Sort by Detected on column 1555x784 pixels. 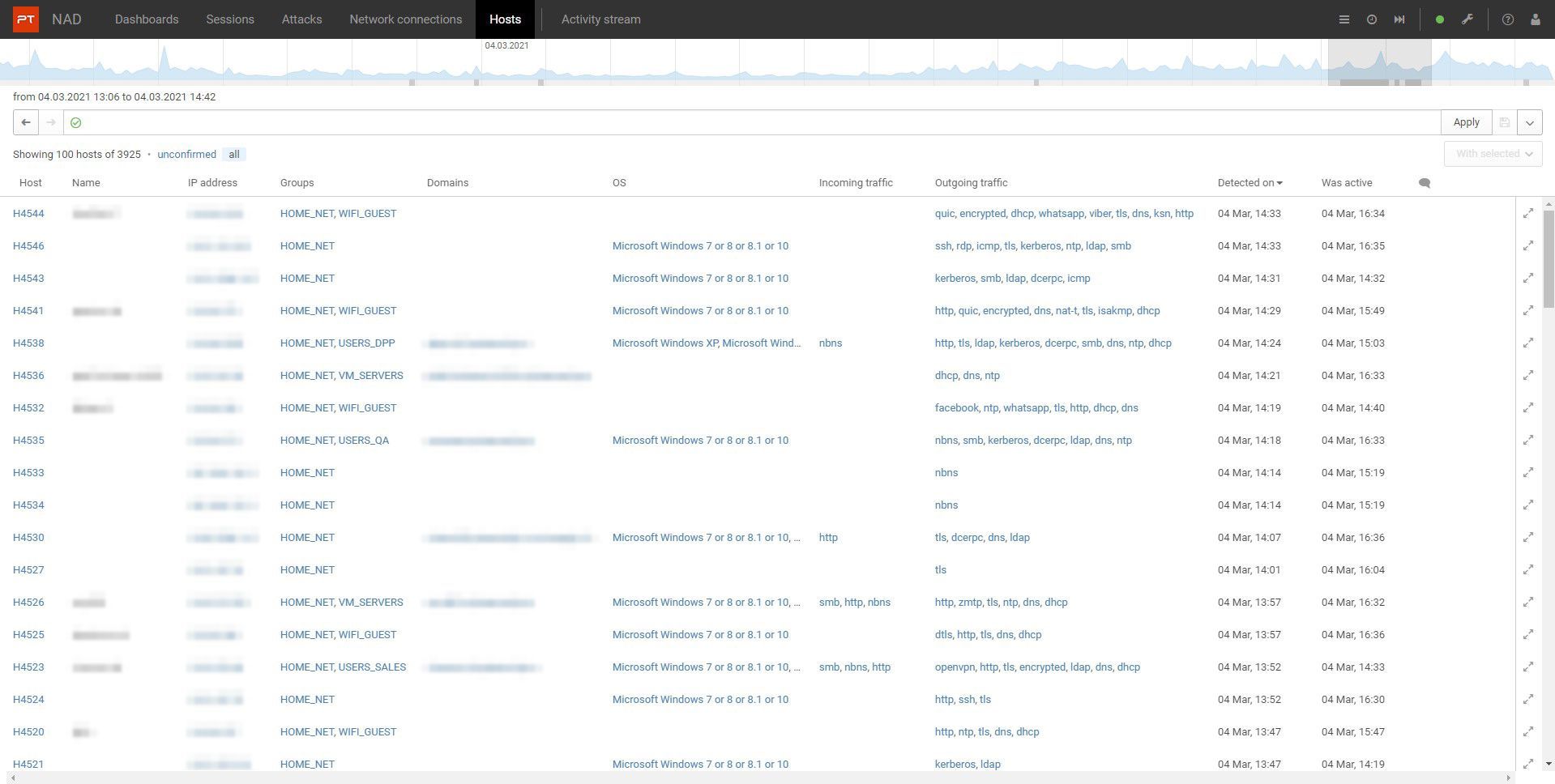1250,183
